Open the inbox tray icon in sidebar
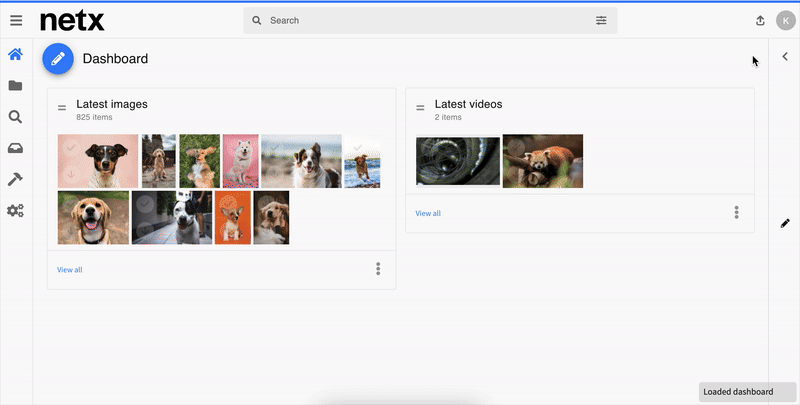Screen dimensions: 800x405 pos(15,148)
